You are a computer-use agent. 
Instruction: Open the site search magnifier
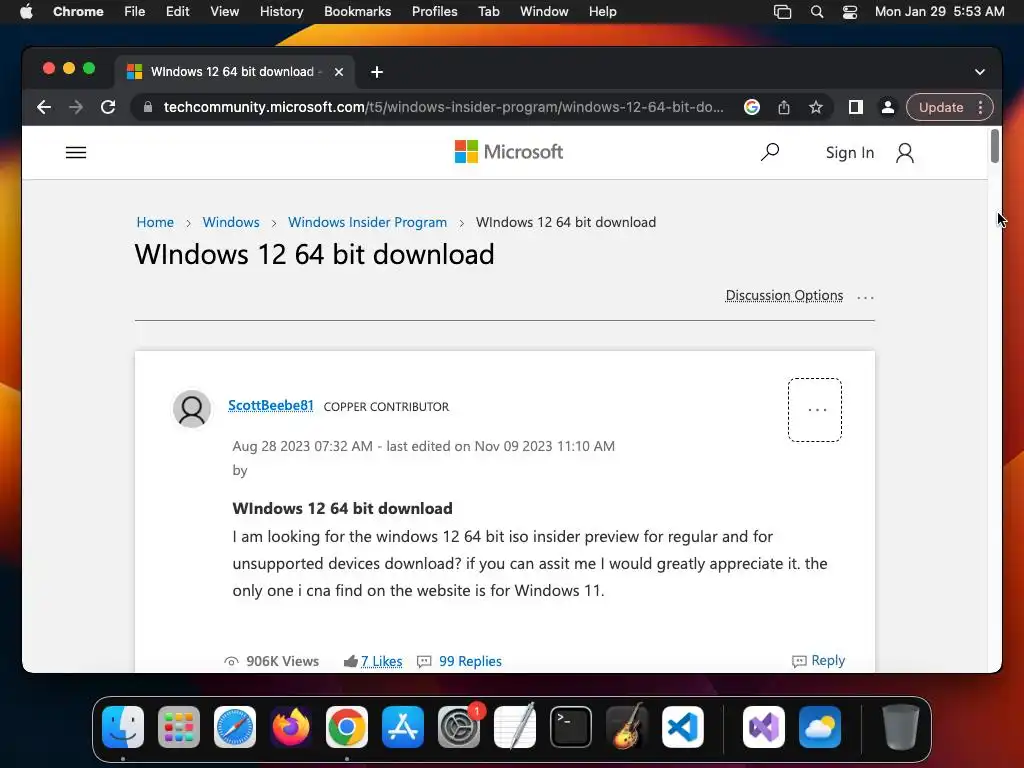click(x=770, y=152)
